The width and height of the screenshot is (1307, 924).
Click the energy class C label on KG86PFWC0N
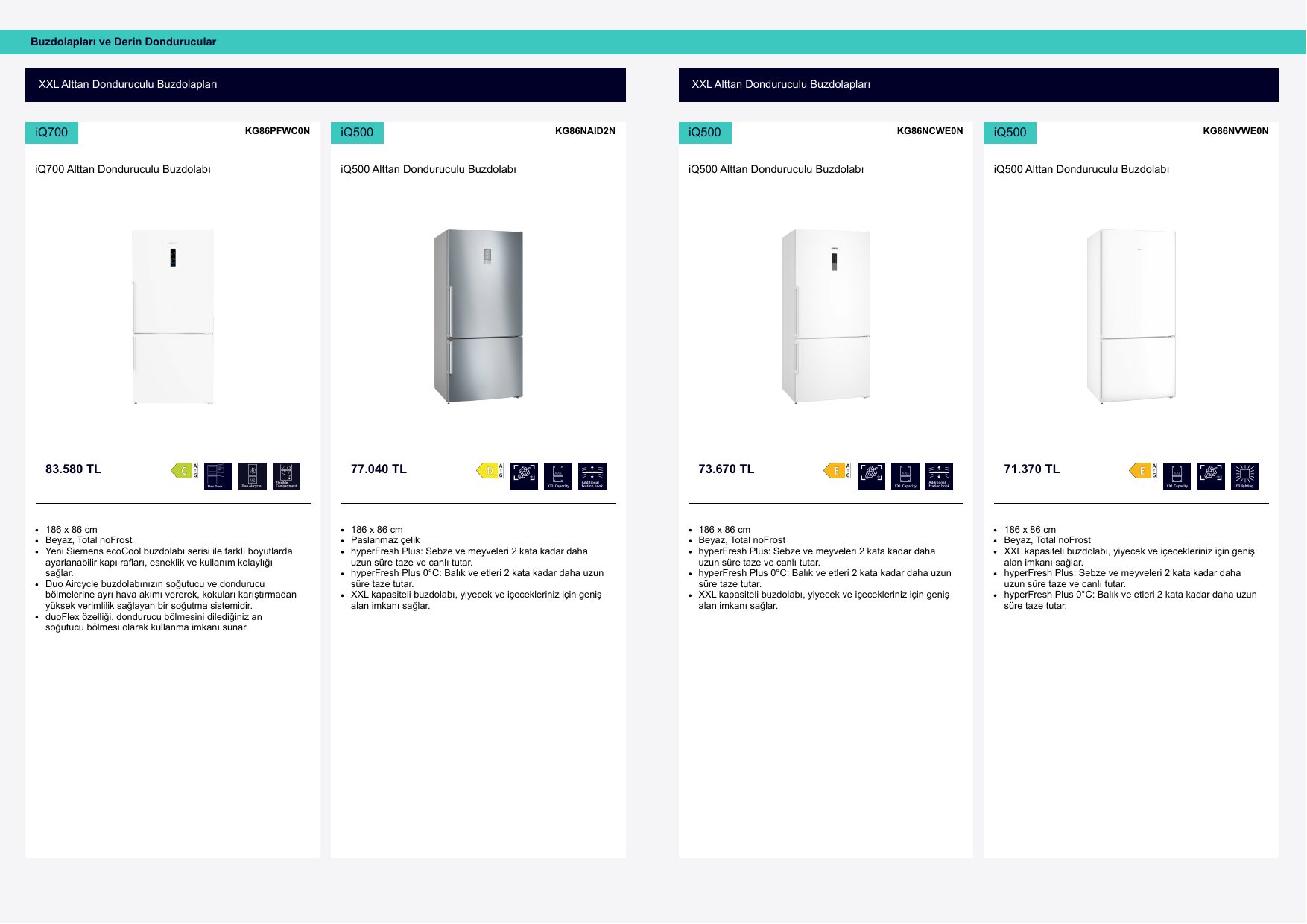[x=185, y=471]
